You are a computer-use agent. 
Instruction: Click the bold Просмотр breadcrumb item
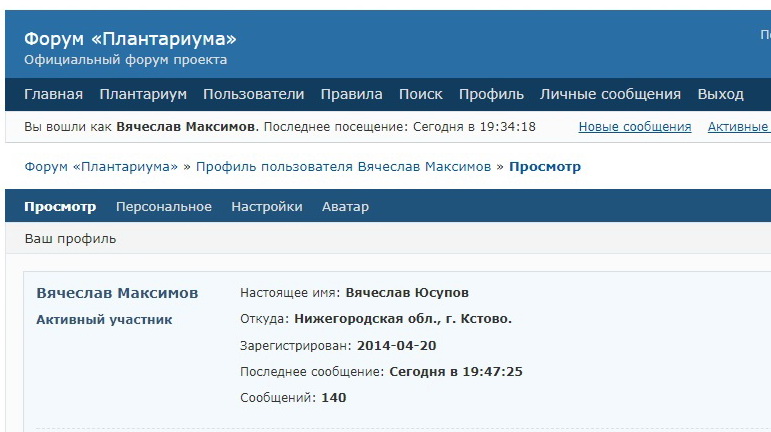pyautogui.click(x=545, y=166)
